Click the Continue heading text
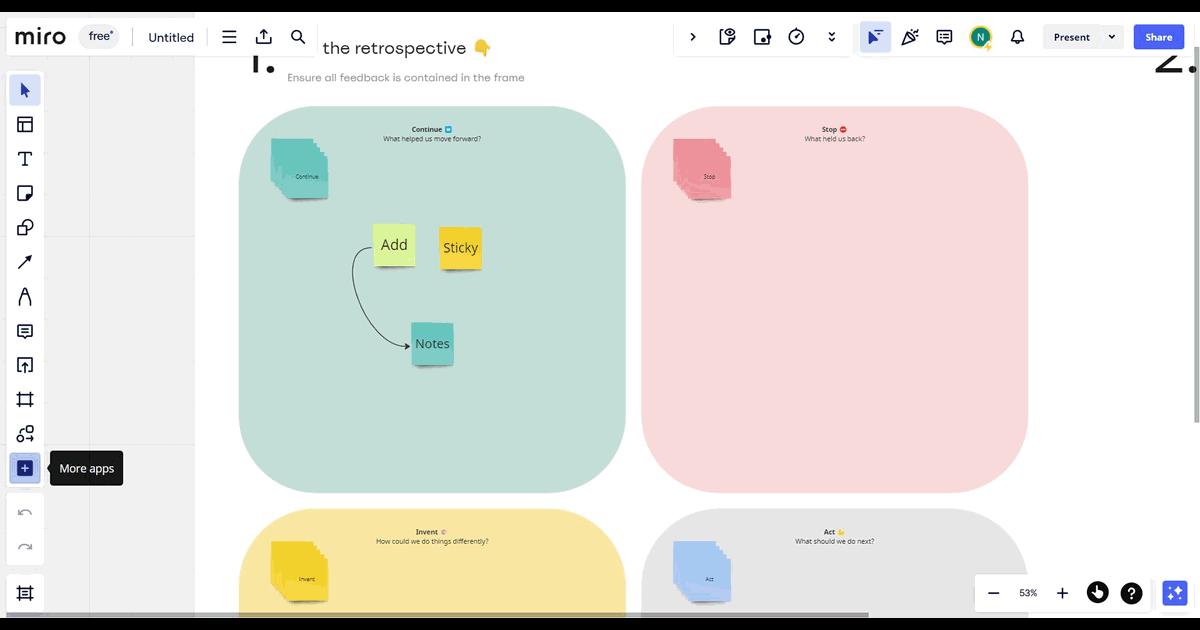The width and height of the screenshot is (1200, 630). point(432,129)
